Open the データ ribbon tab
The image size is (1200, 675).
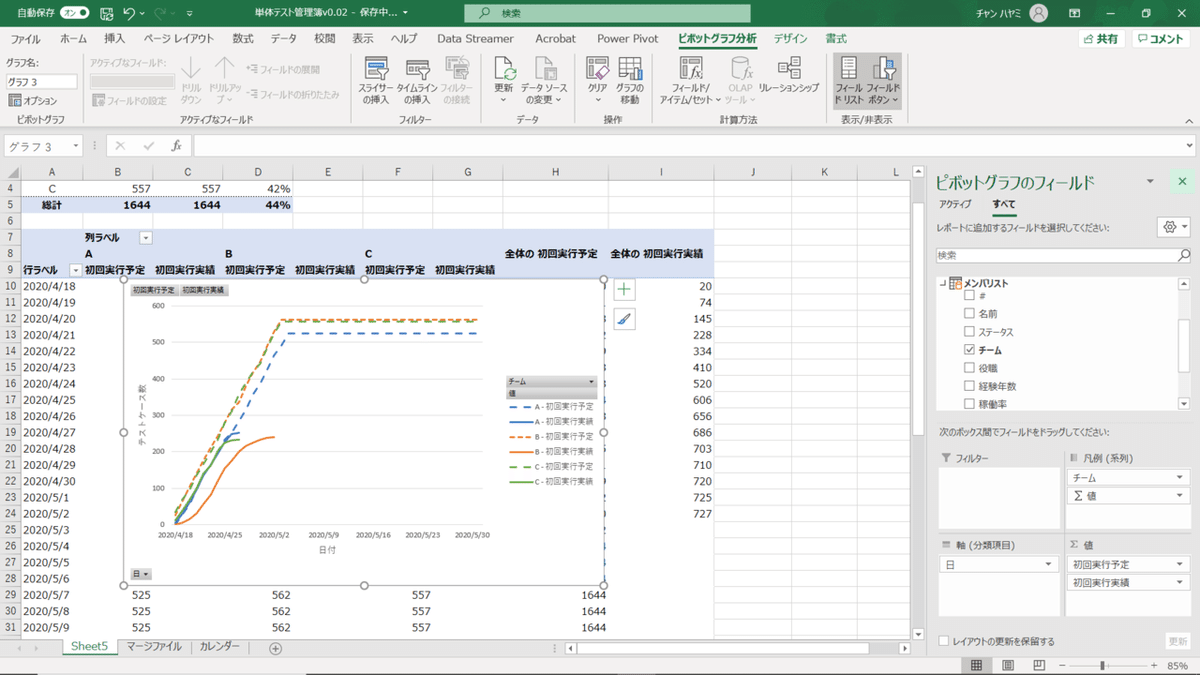(x=283, y=39)
